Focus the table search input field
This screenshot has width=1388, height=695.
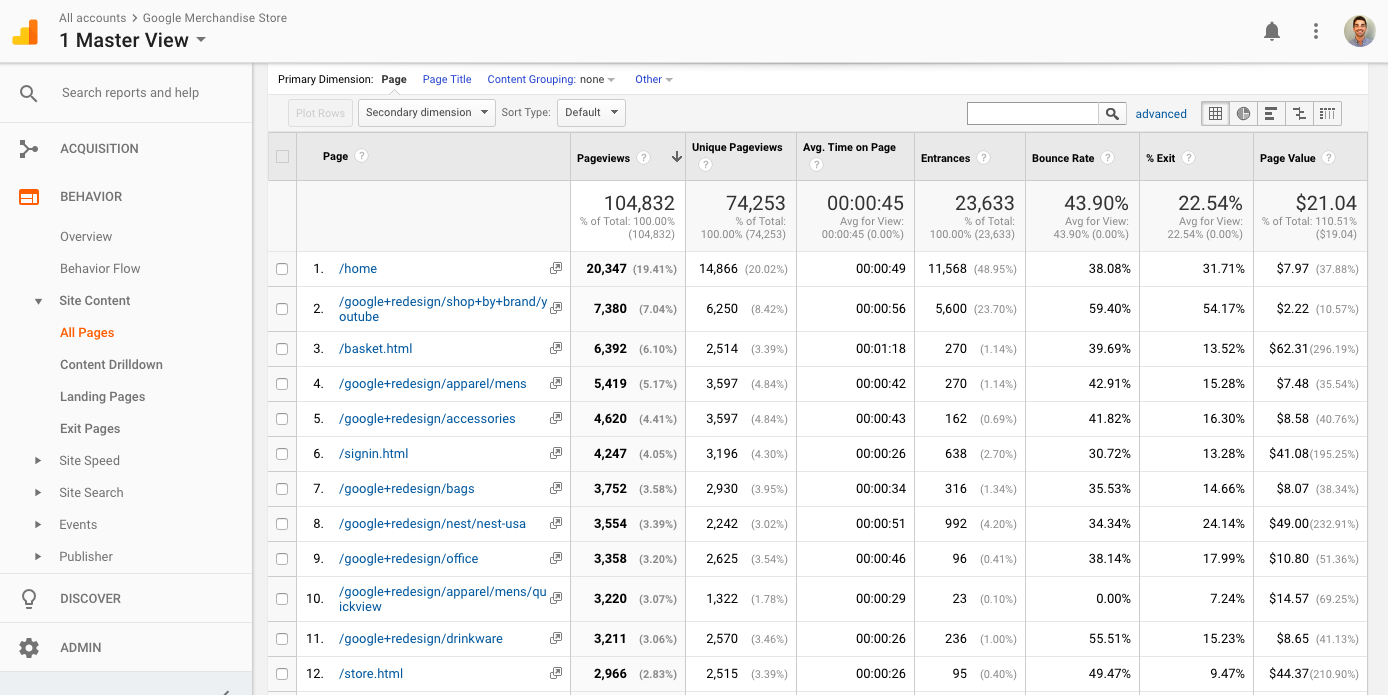pyautogui.click(x=1033, y=114)
